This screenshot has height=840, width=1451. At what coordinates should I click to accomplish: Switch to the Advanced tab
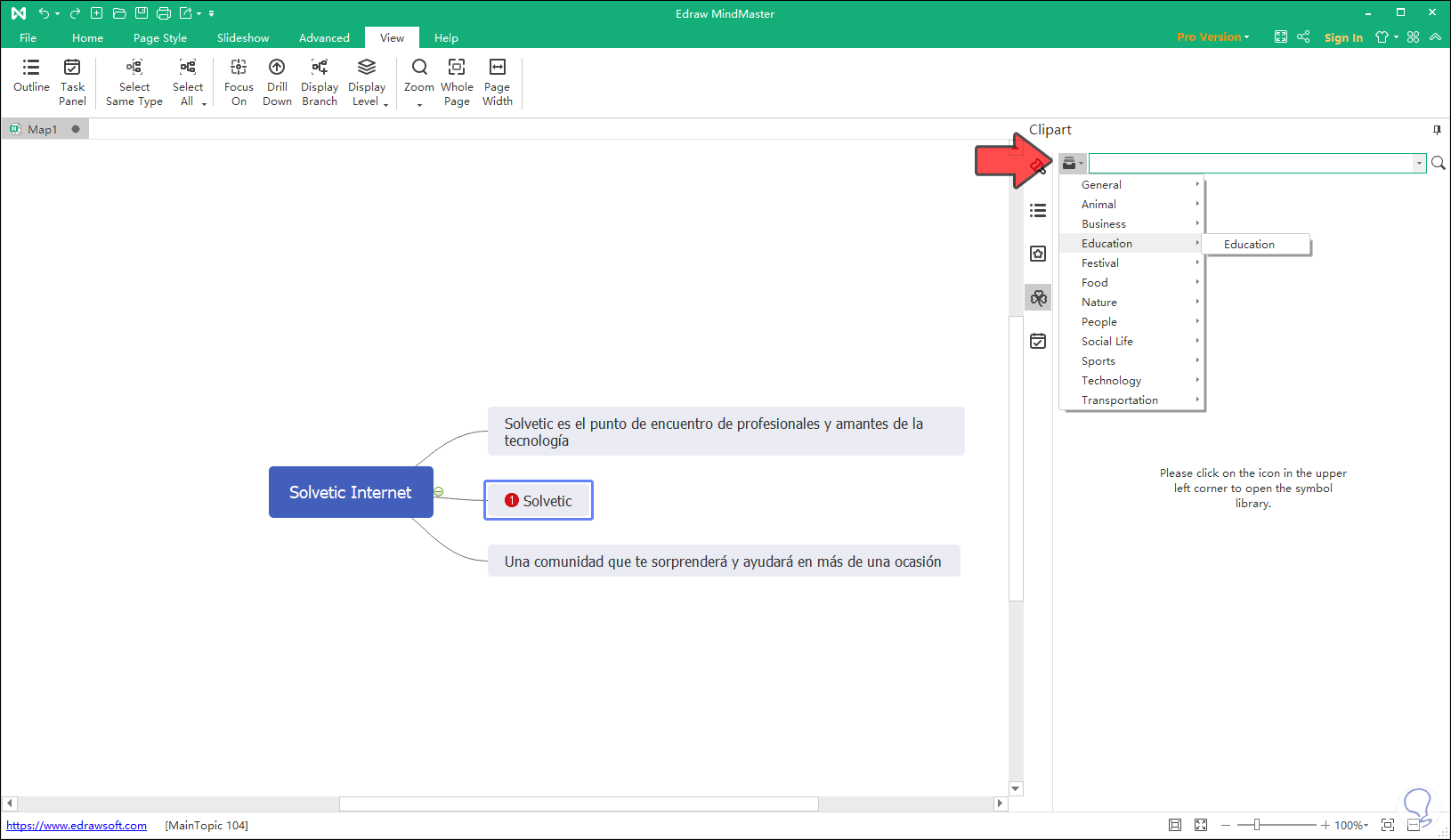pos(324,37)
